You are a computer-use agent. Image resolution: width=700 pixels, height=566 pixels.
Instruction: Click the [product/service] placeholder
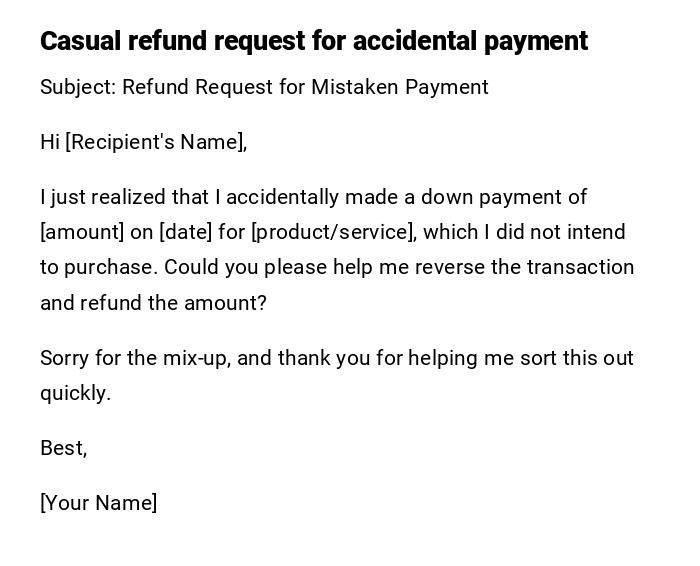333,232
